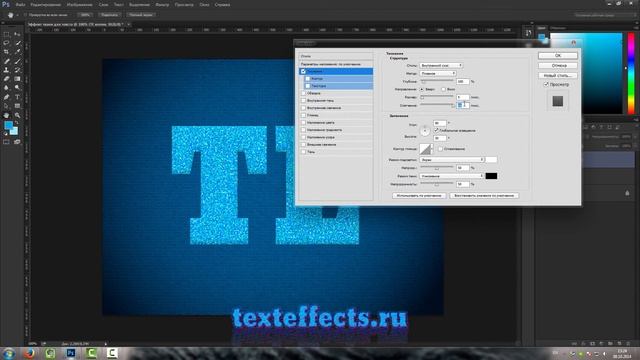640x360 pixels.
Task: Toggle the Просмотр preview checkbox
Action: point(546,84)
